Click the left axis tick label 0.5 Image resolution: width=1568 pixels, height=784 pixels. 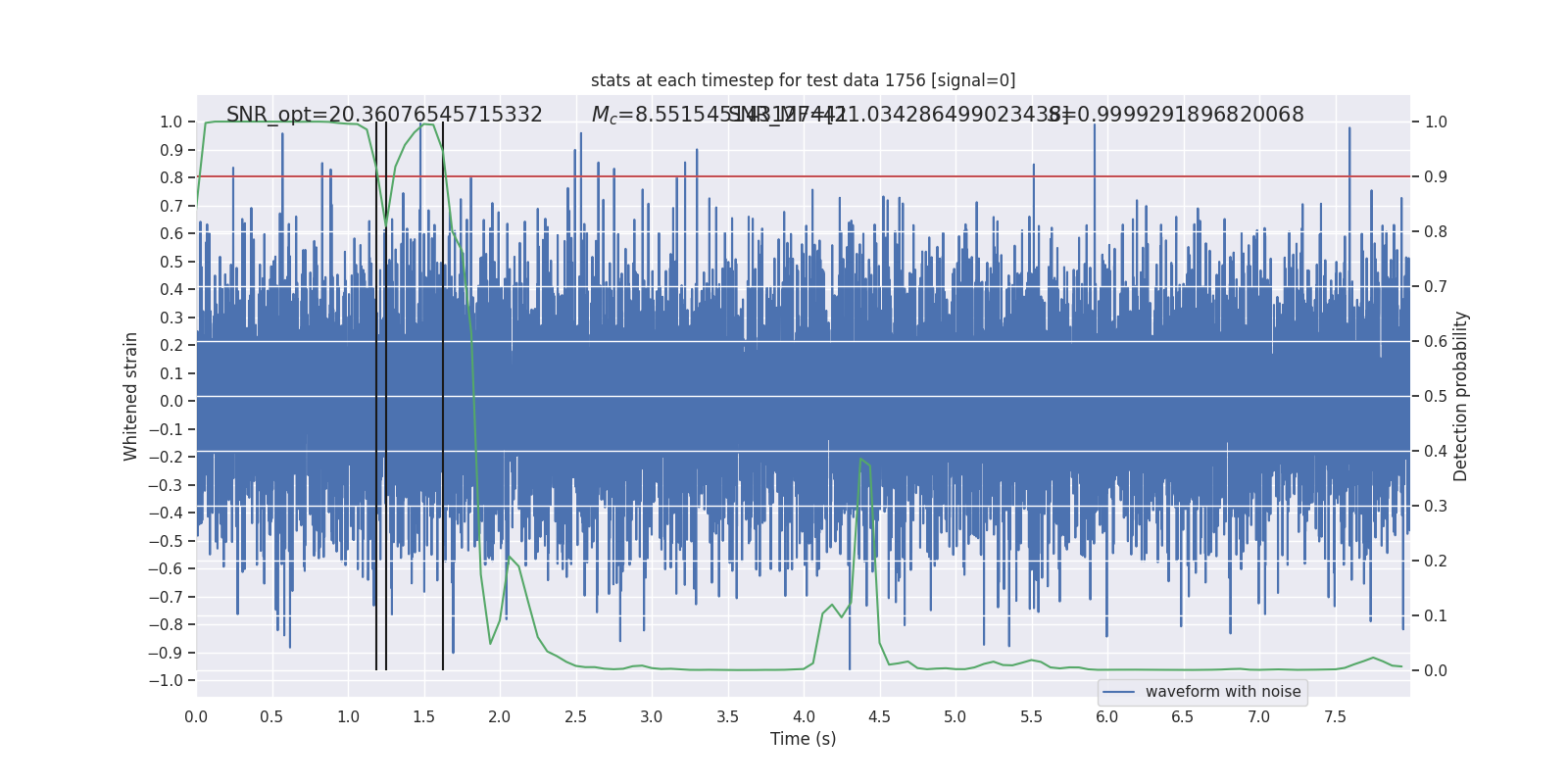[x=172, y=262]
